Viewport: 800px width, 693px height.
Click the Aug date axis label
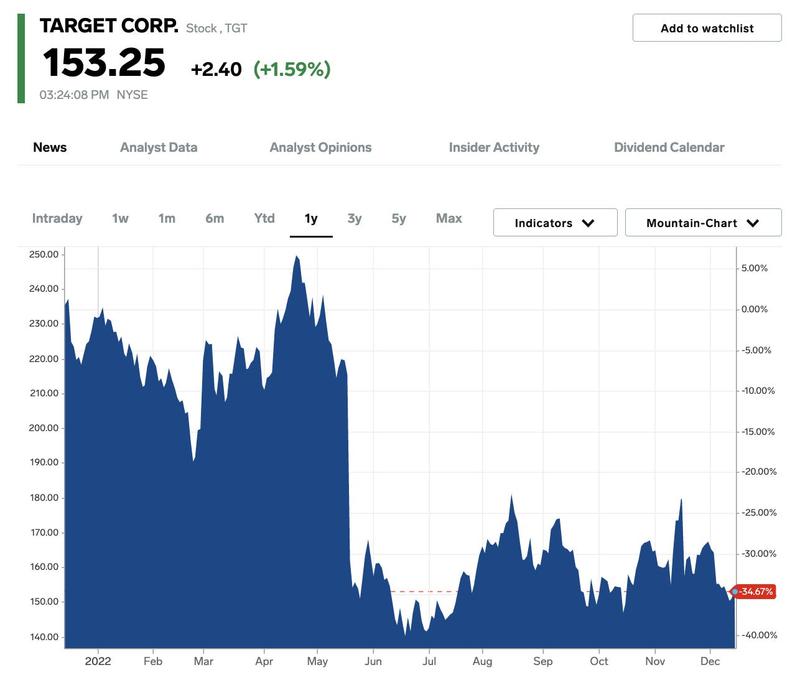tap(482, 661)
